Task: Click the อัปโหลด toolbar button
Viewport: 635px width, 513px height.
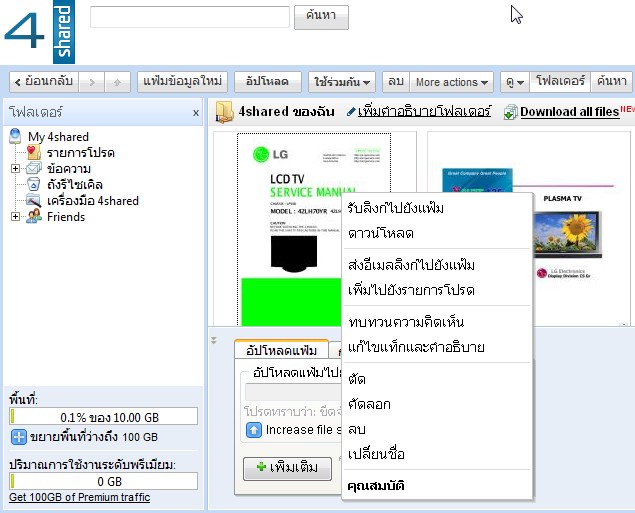Action: tap(268, 82)
